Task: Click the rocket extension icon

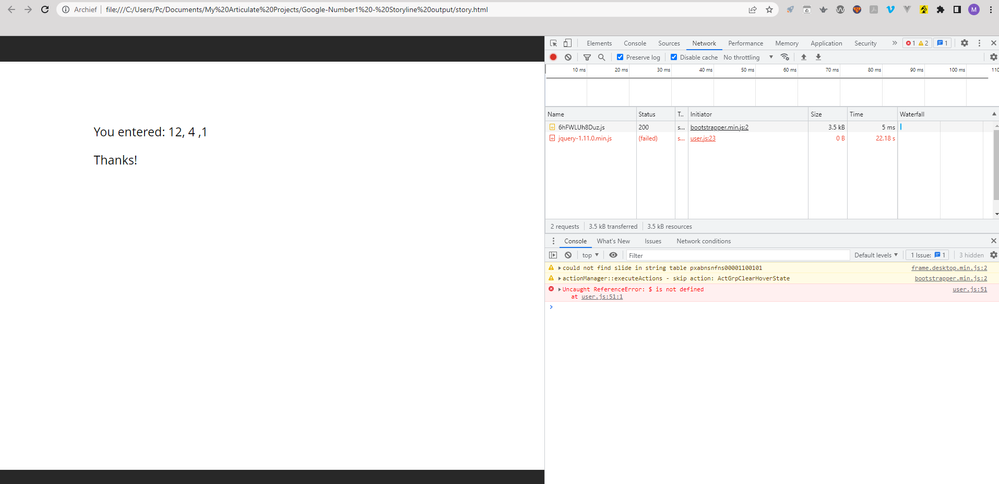Action: (x=791, y=10)
